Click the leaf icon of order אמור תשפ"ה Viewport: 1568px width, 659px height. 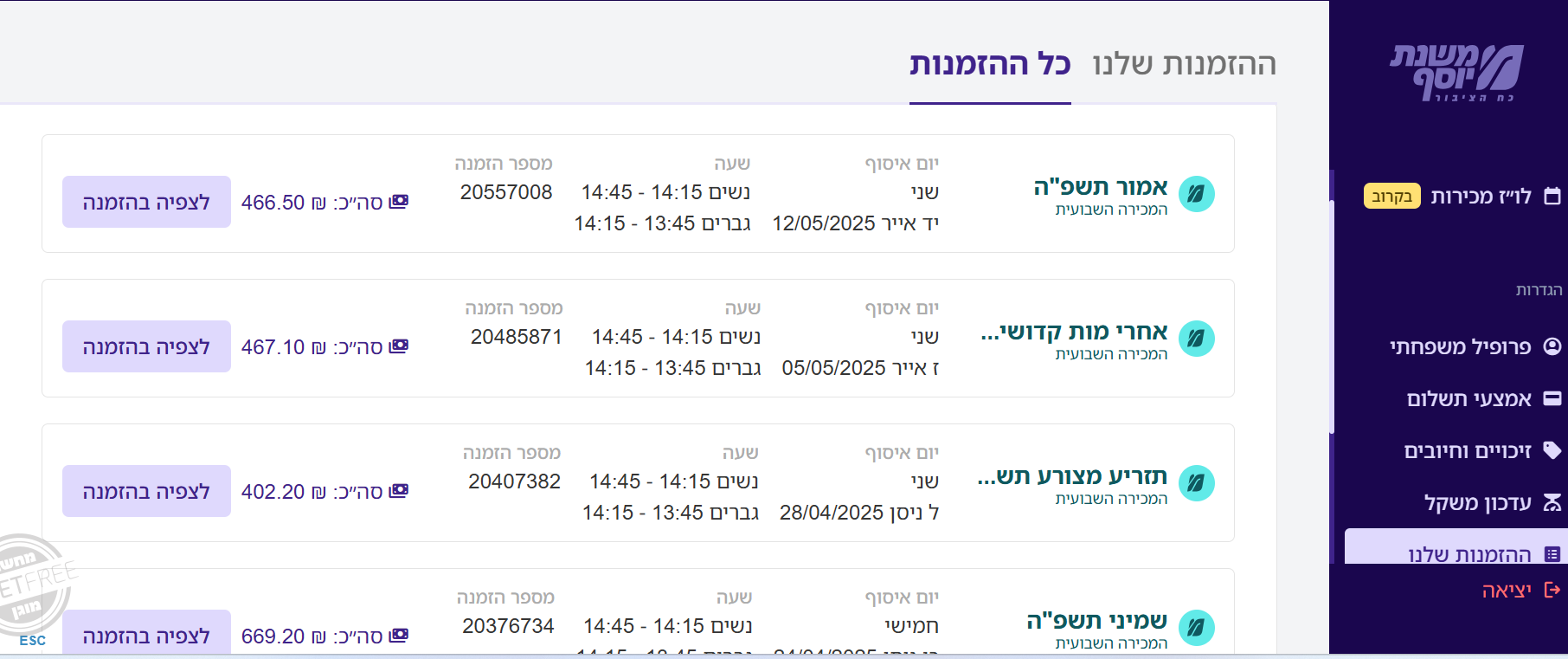coord(1196,194)
